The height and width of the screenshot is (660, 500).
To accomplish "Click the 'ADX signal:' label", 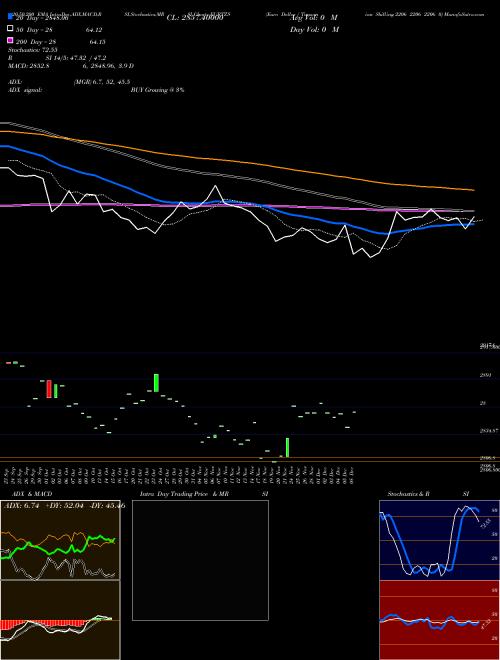I will click(x=25, y=90).
